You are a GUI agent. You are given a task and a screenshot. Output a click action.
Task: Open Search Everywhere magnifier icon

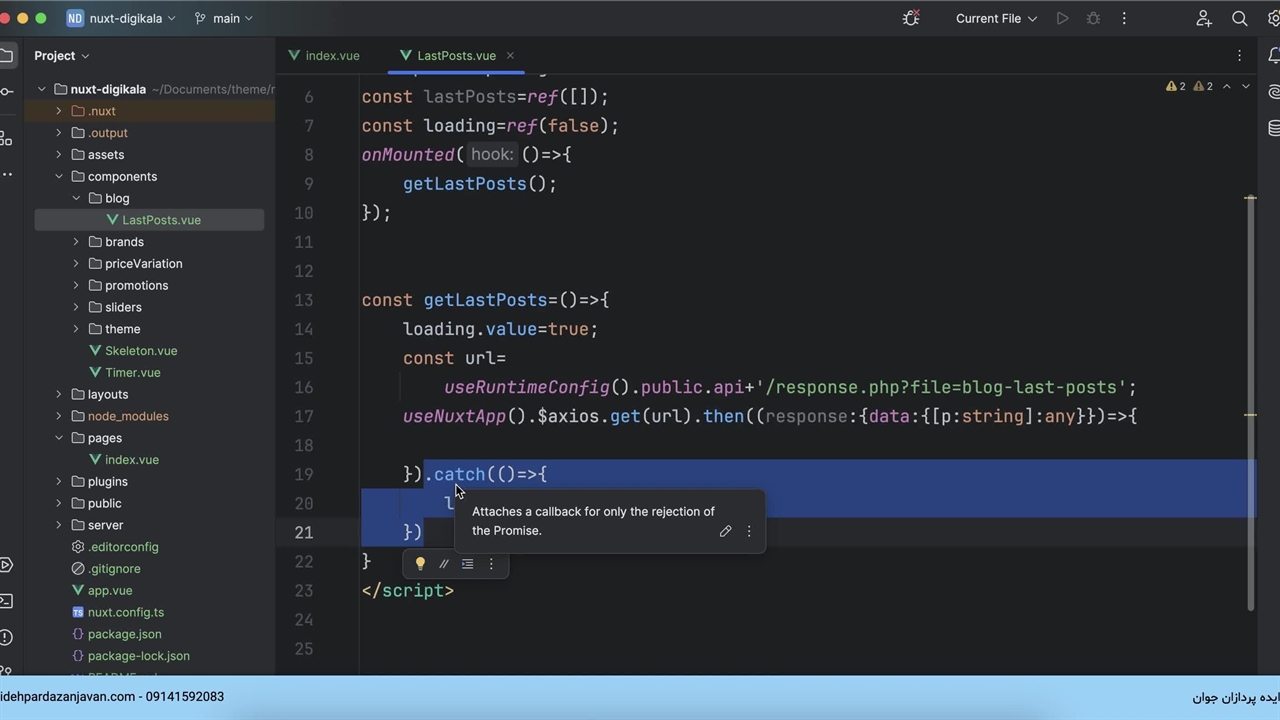[x=1239, y=18]
